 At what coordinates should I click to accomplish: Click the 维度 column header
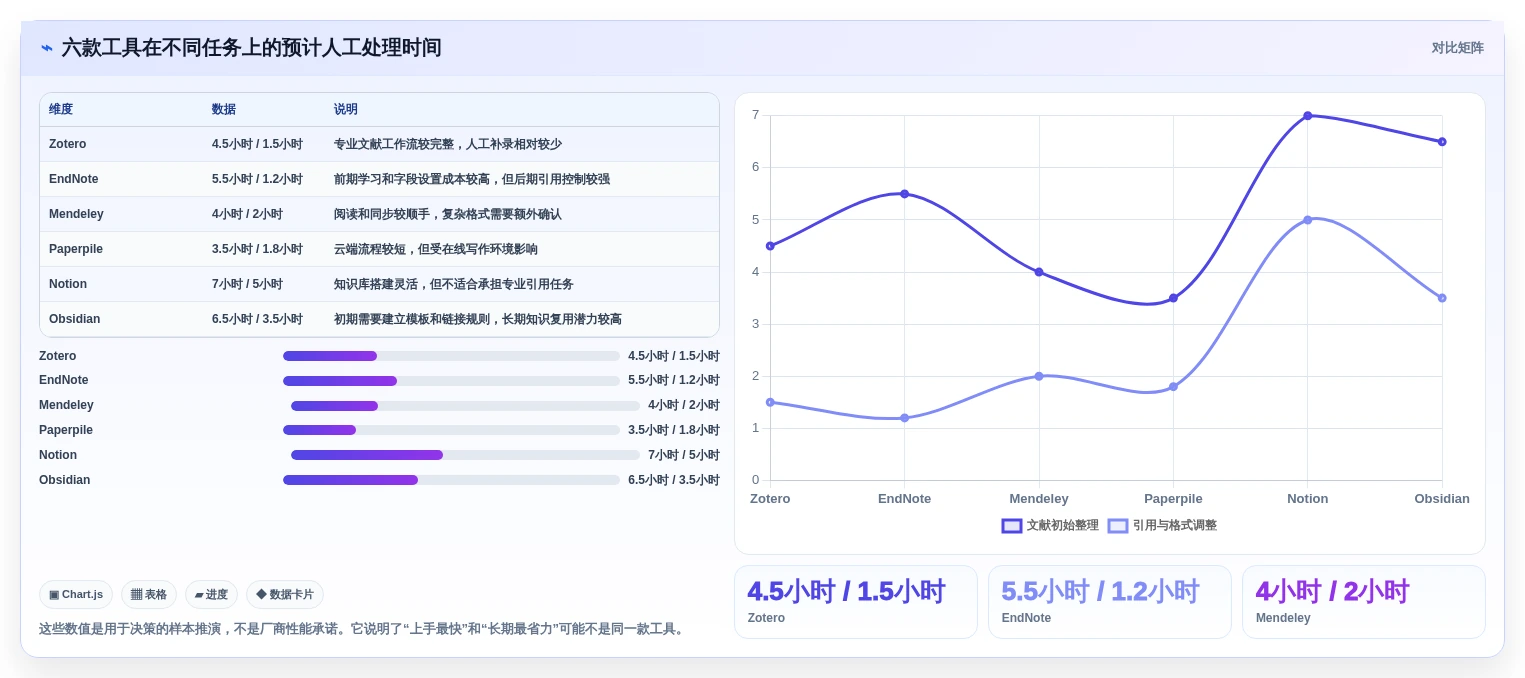coord(61,110)
